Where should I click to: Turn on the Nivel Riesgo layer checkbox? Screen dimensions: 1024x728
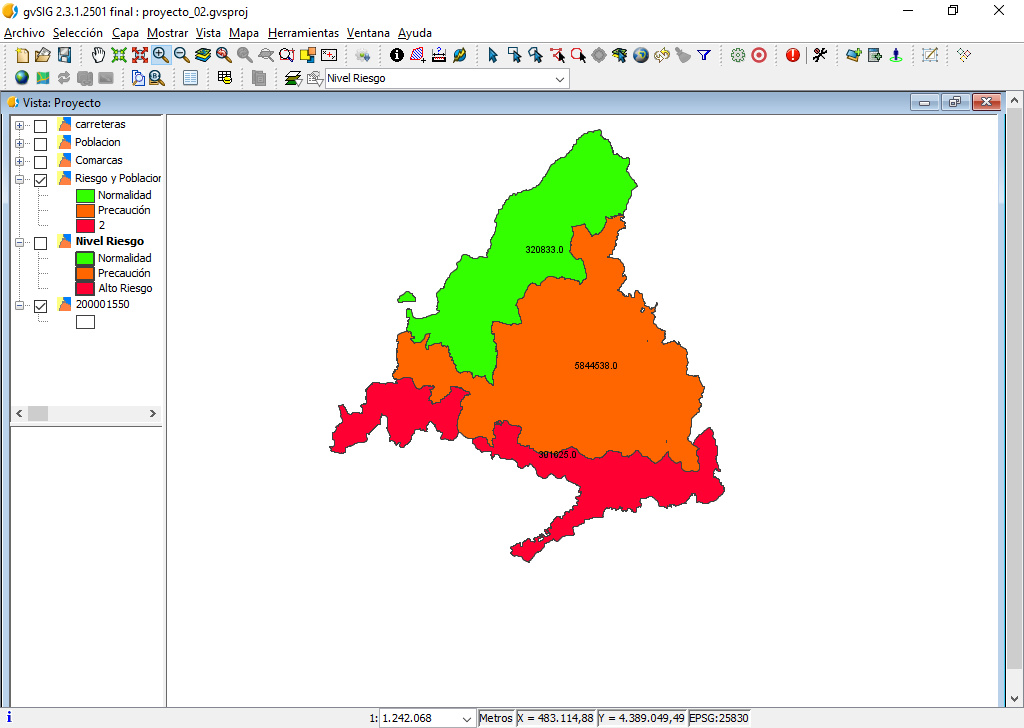pos(40,243)
